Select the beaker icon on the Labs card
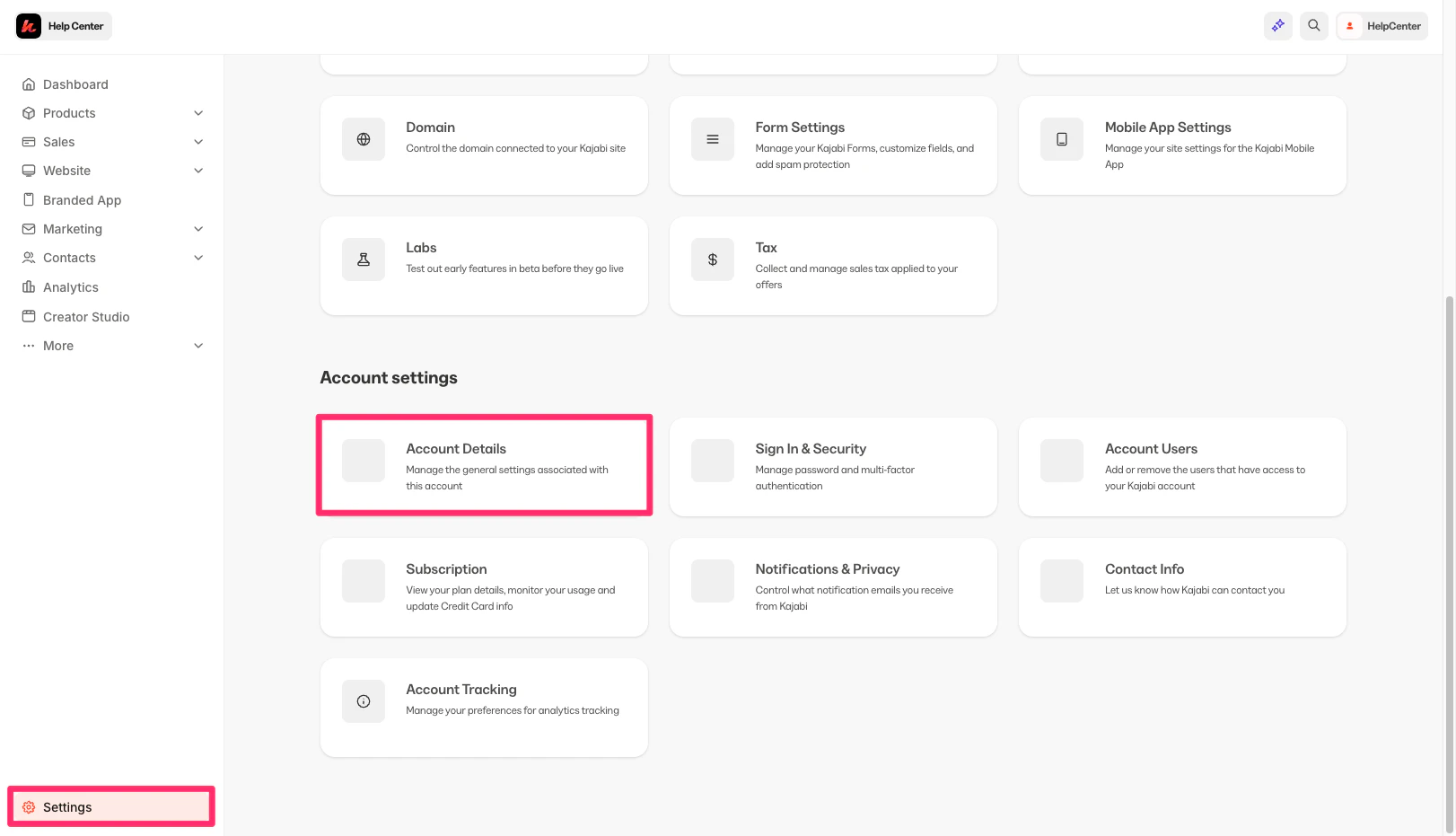 point(363,259)
